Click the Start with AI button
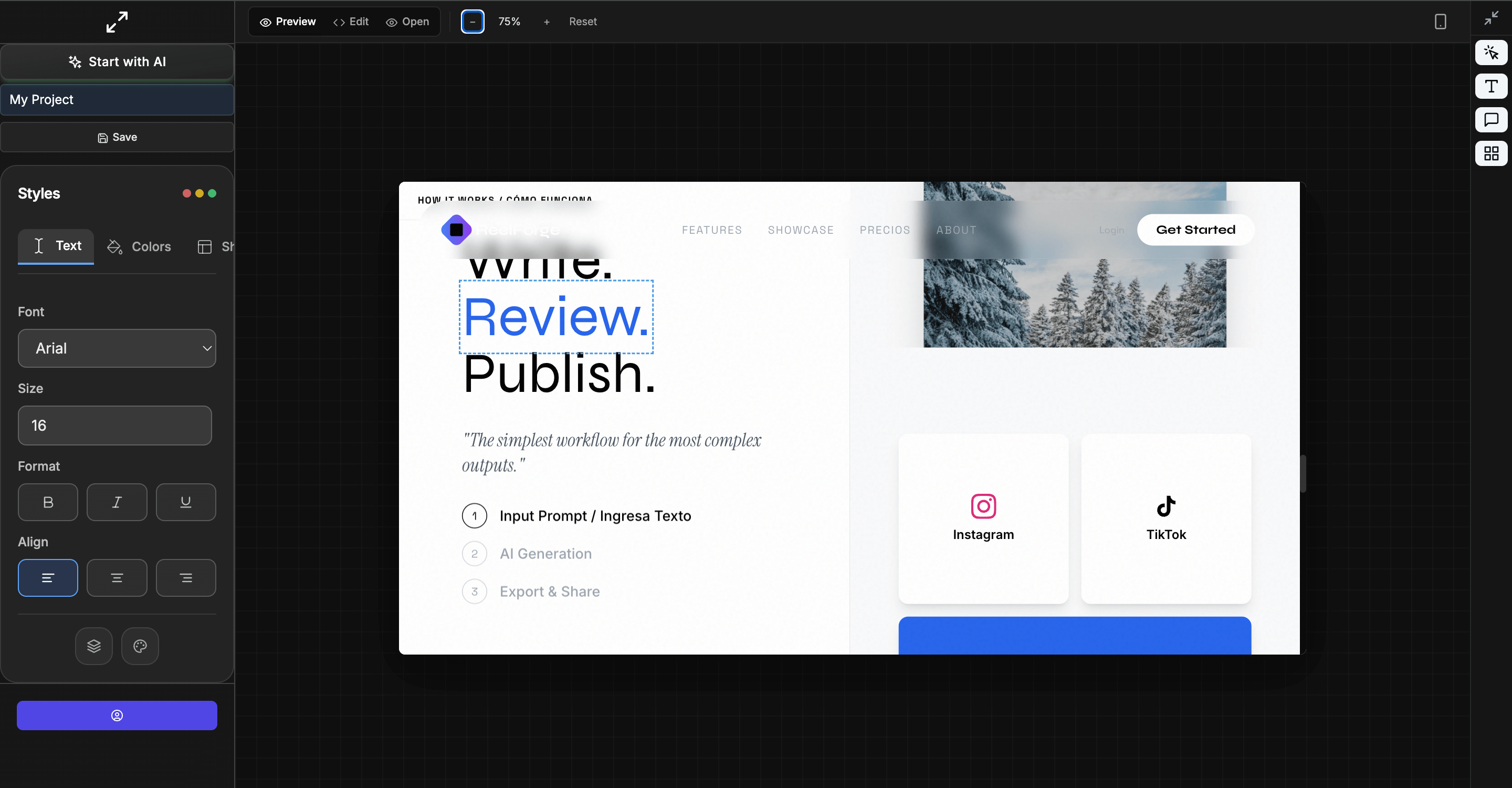 tap(117, 61)
